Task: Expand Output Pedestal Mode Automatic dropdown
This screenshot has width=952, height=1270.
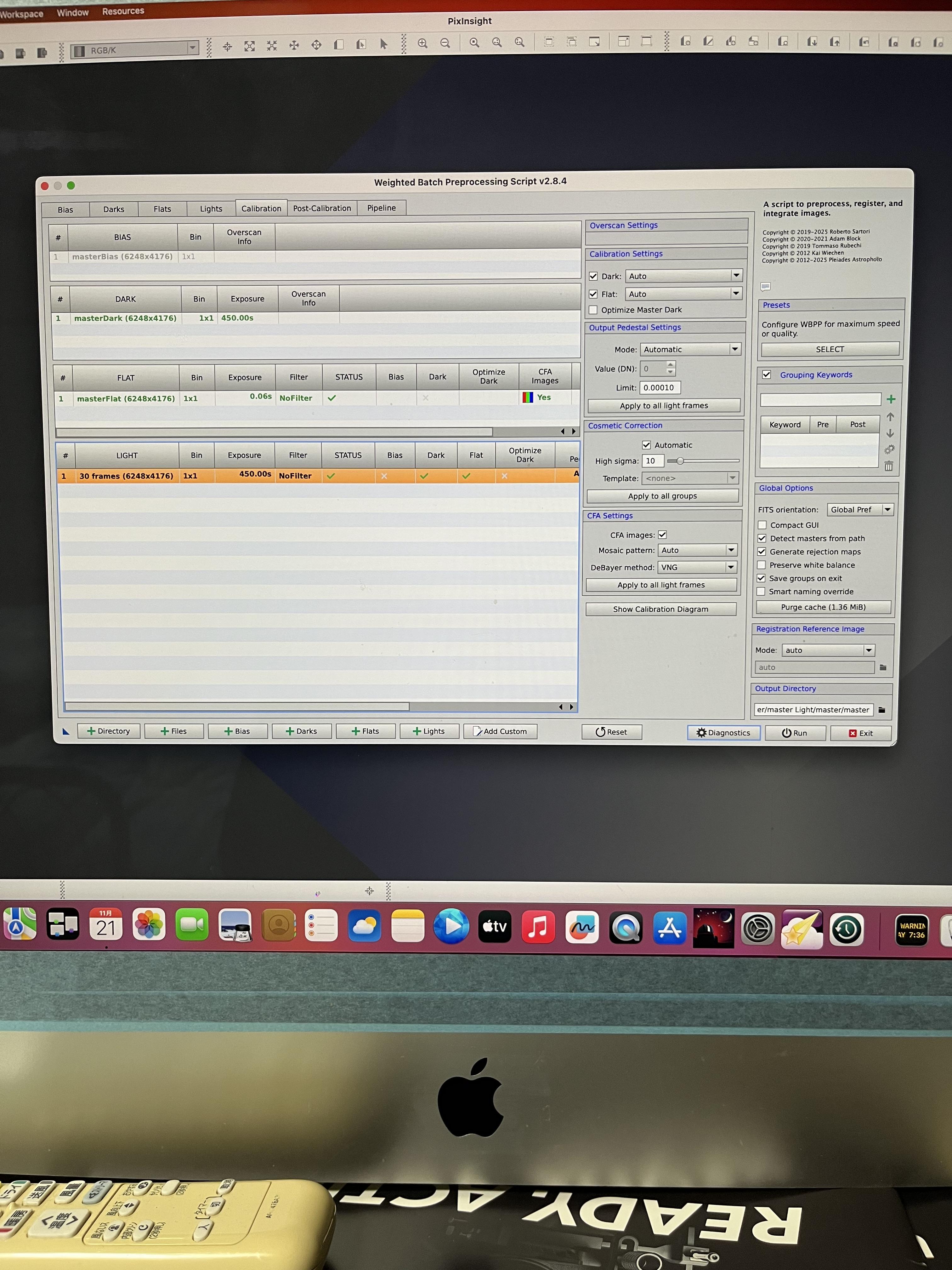Action: [691, 349]
